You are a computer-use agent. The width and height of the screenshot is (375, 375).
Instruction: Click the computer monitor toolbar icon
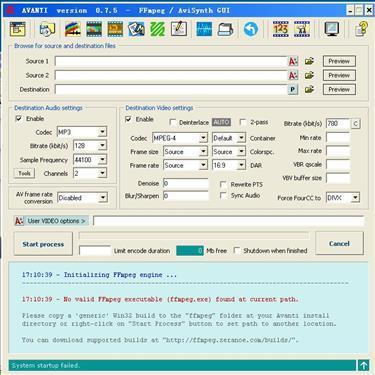(332, 29)
